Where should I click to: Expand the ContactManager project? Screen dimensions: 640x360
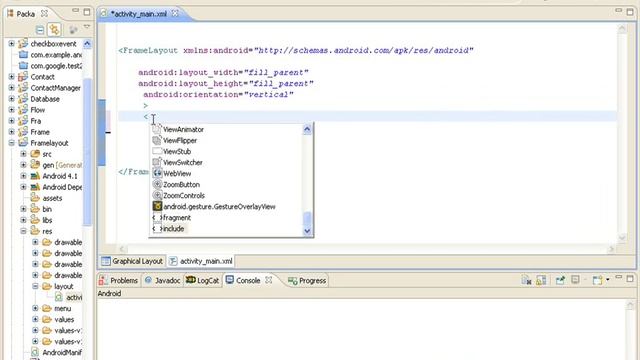(x=11, y=87)
